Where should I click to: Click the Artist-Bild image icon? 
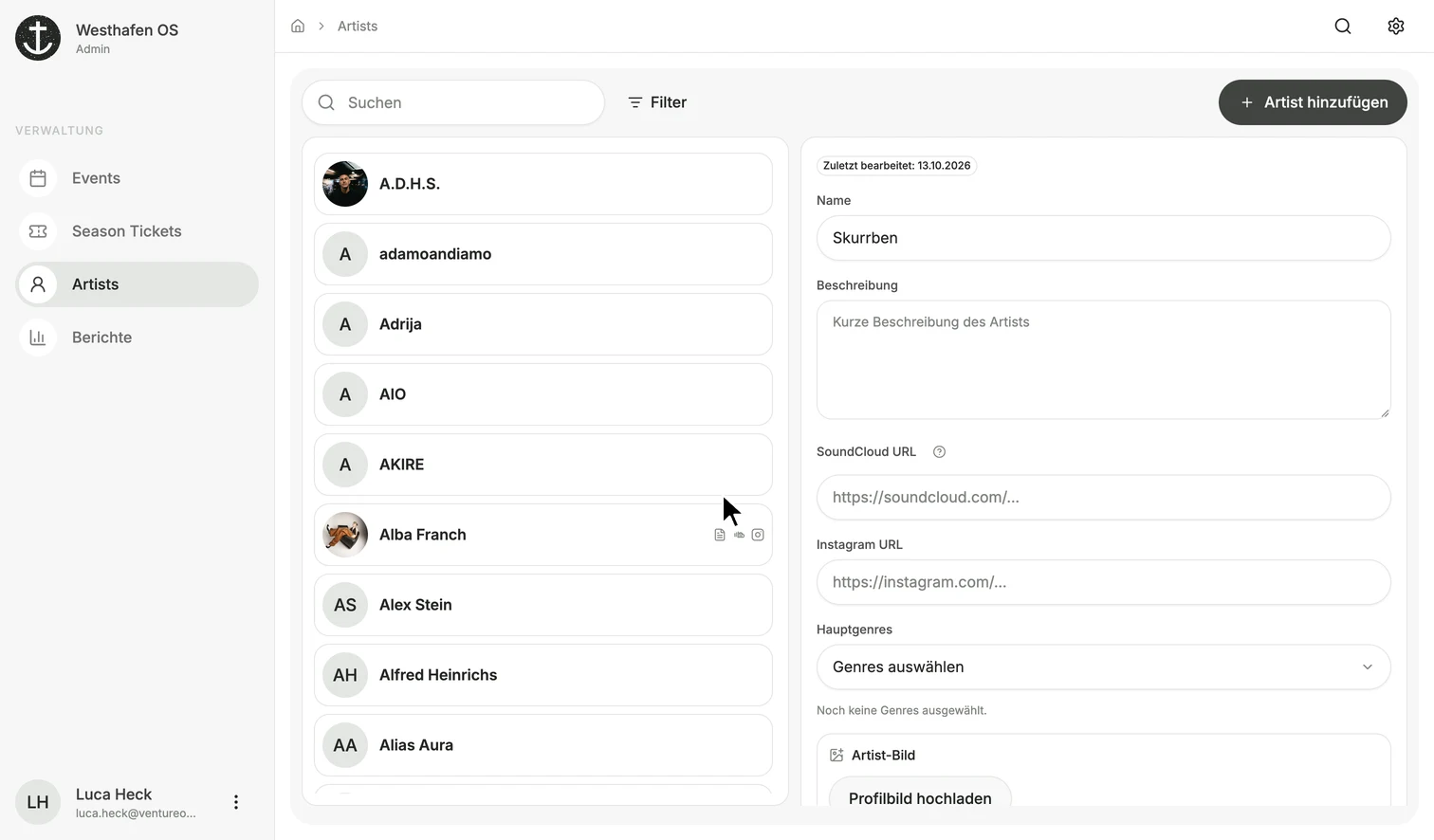point(836,756)
